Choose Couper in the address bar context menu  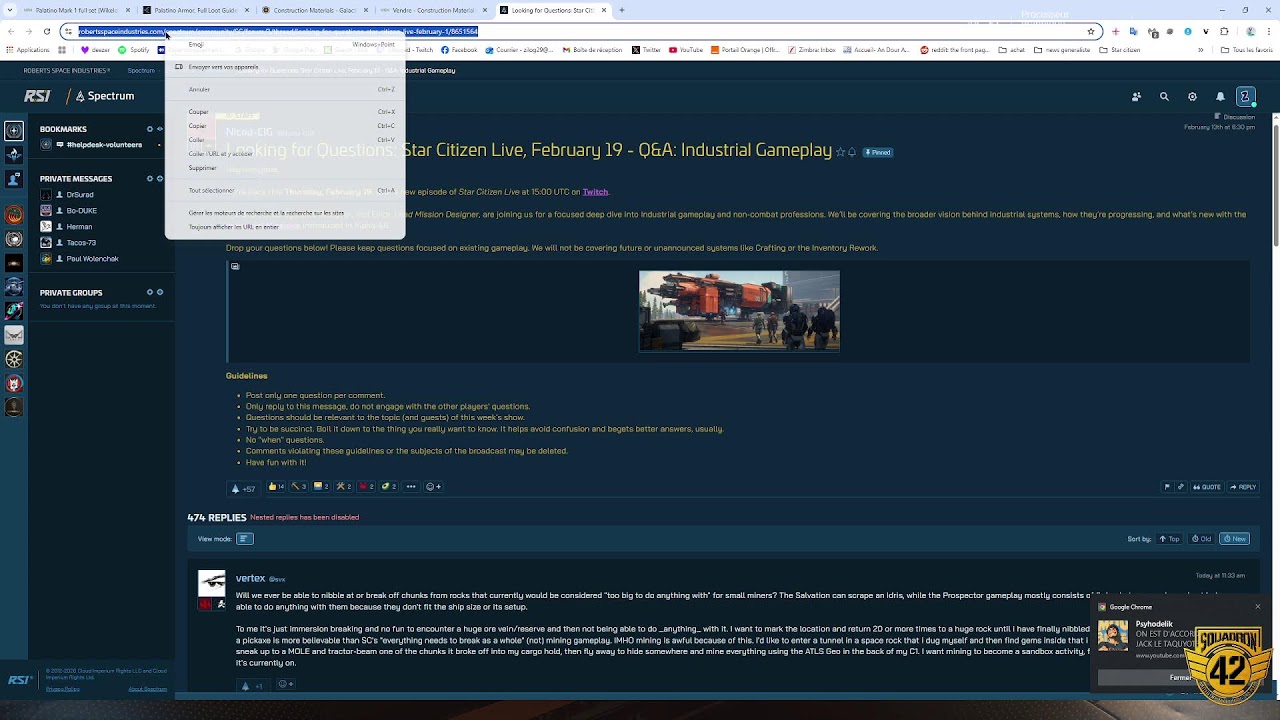285,112
